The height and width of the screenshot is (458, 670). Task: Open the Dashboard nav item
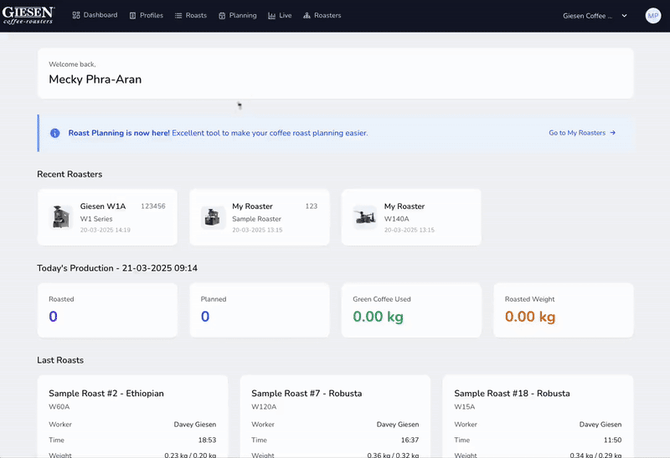click(x=94, y=16)
